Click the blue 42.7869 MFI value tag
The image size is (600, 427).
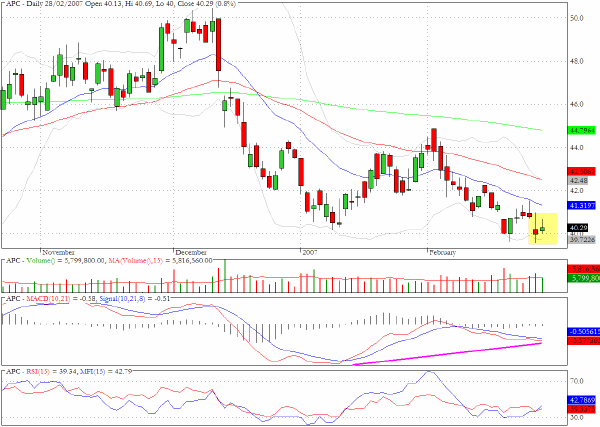(582, 400)
